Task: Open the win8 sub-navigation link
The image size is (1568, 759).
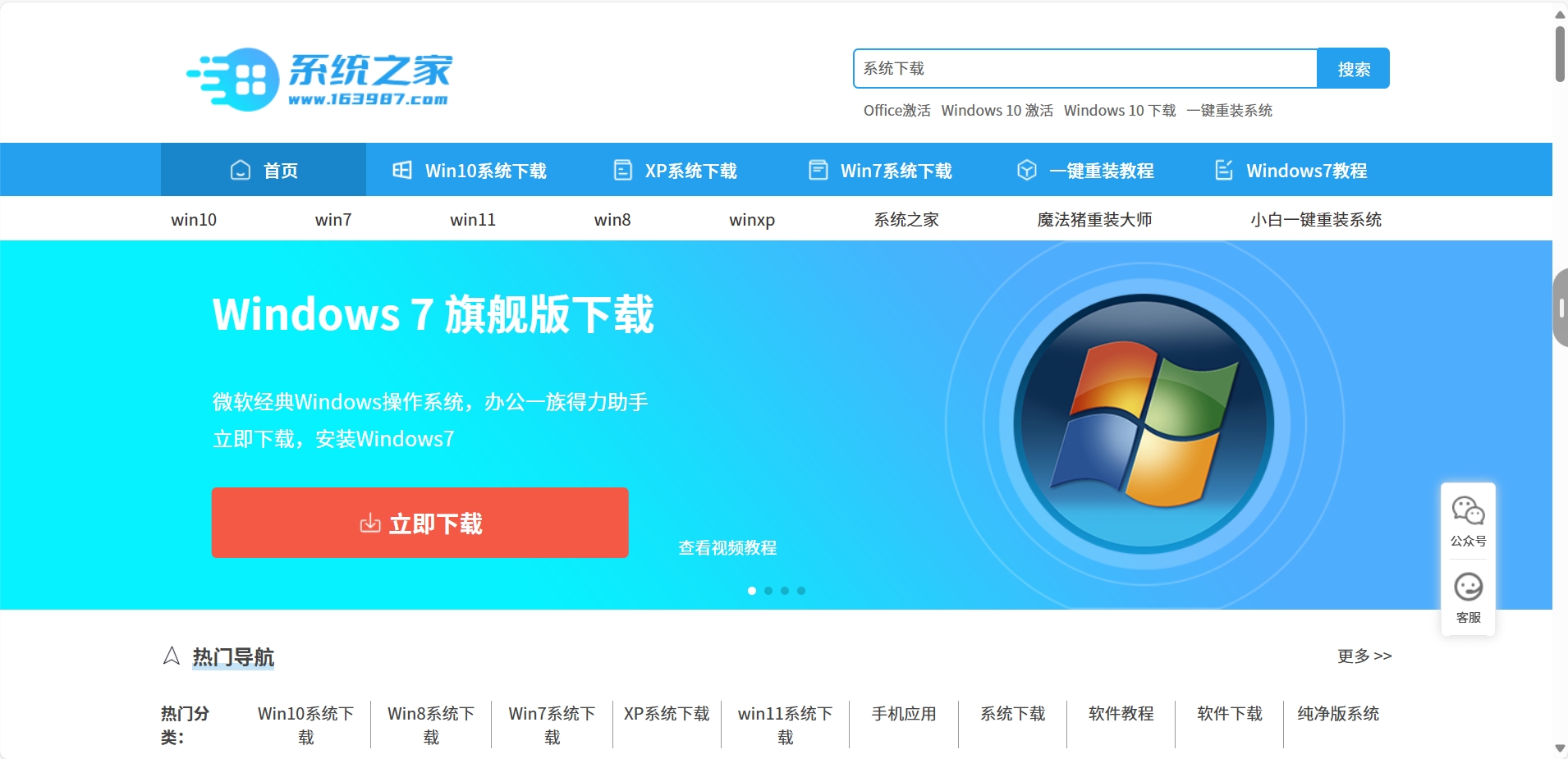Action: click(x=612, y=219)
